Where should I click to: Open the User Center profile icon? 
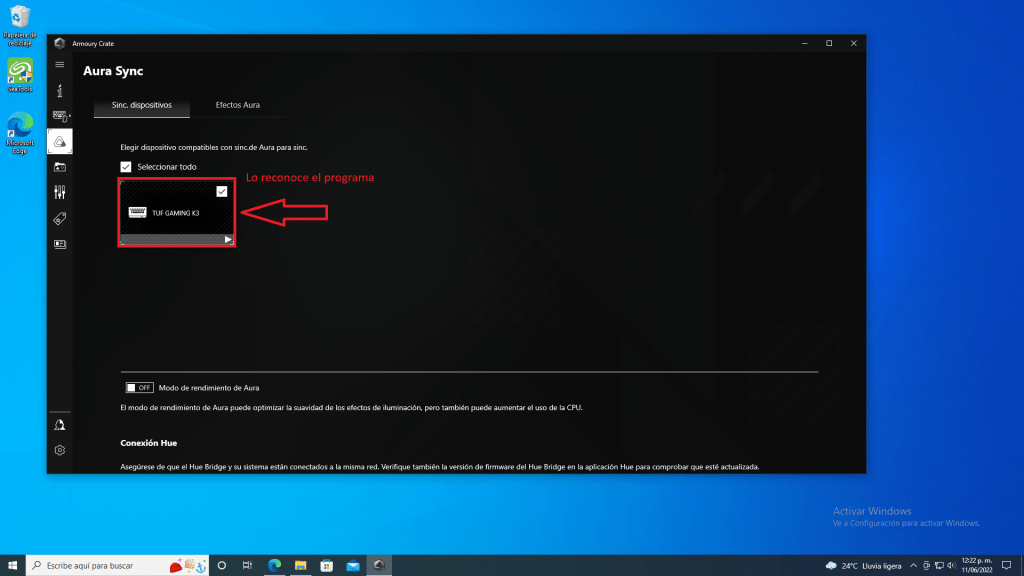click(59, 425)
